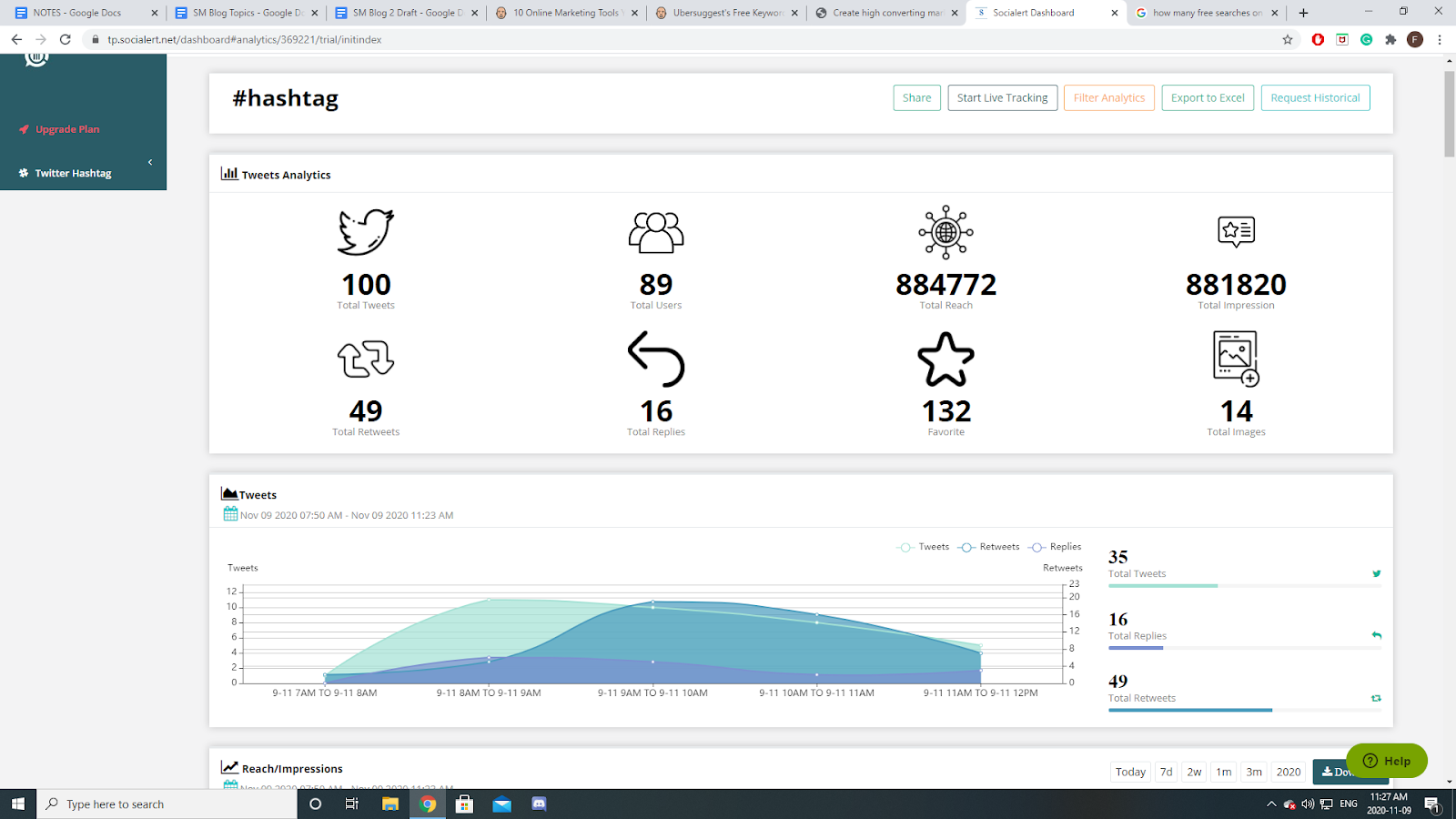Click the Reach/Impressions line chart icon

pyautogui.click(x=229, y=767)
